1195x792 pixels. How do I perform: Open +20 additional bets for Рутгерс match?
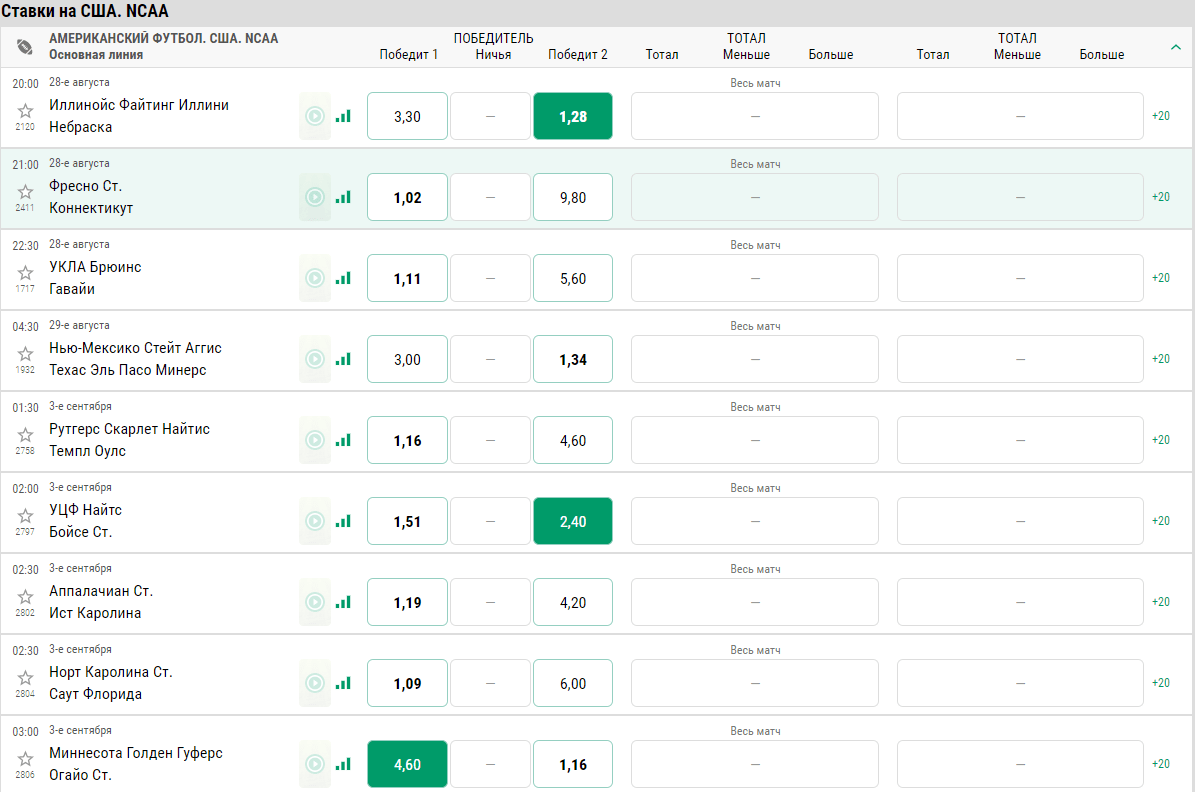click(1161, 440)
